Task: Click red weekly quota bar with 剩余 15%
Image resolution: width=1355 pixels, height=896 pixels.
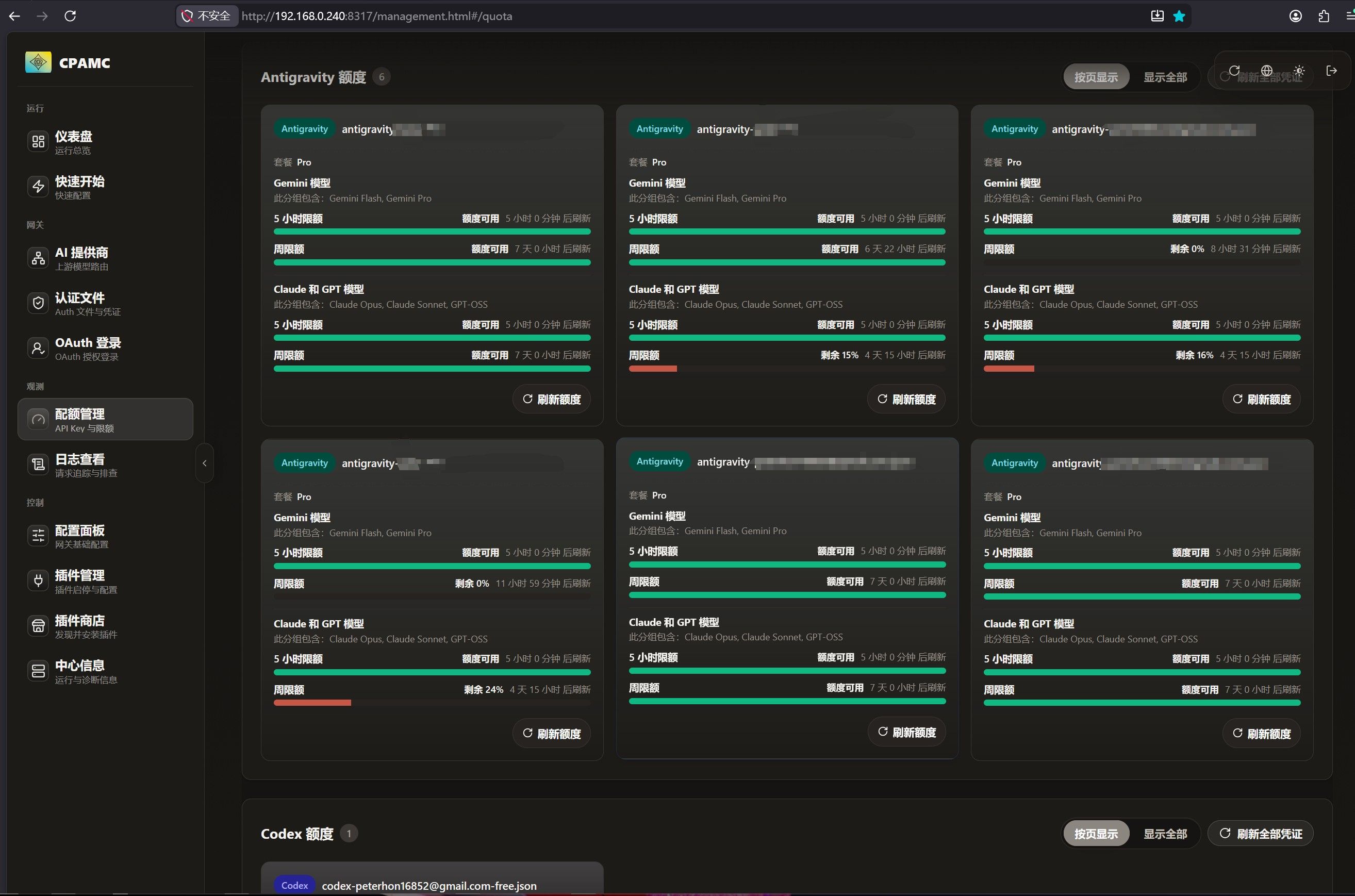Action: click(653, 369)
